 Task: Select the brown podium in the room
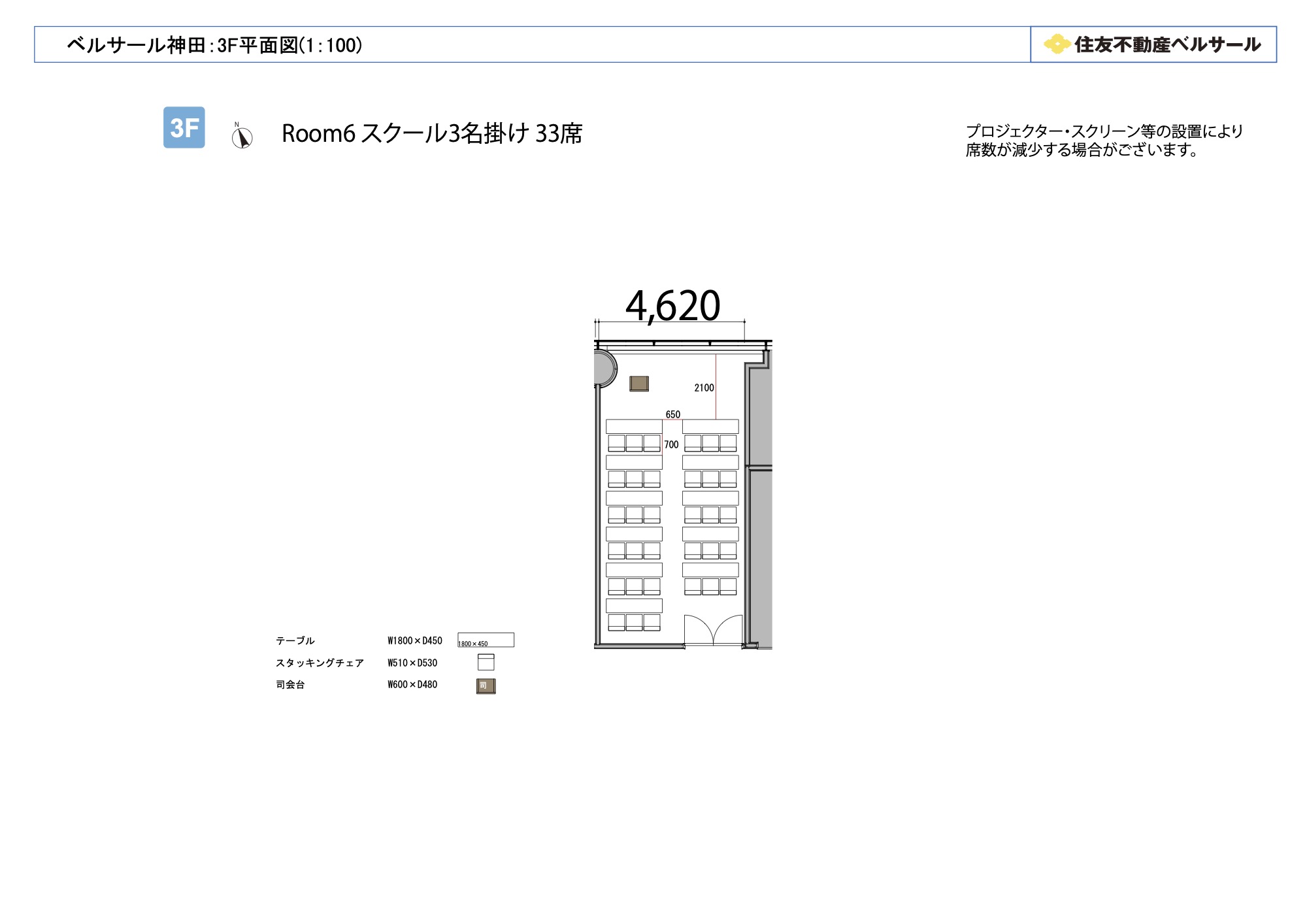coord(639,384)
